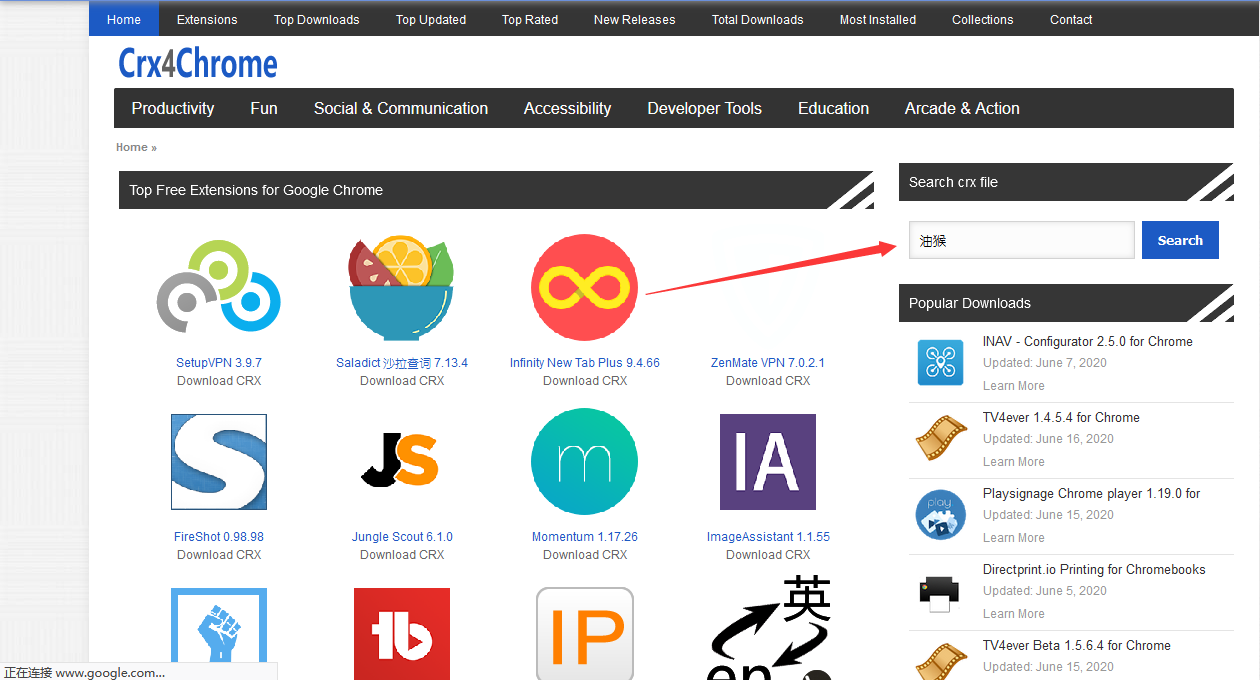
Task: Open the Extensions menu item
Action: click(x=207, y=19)
